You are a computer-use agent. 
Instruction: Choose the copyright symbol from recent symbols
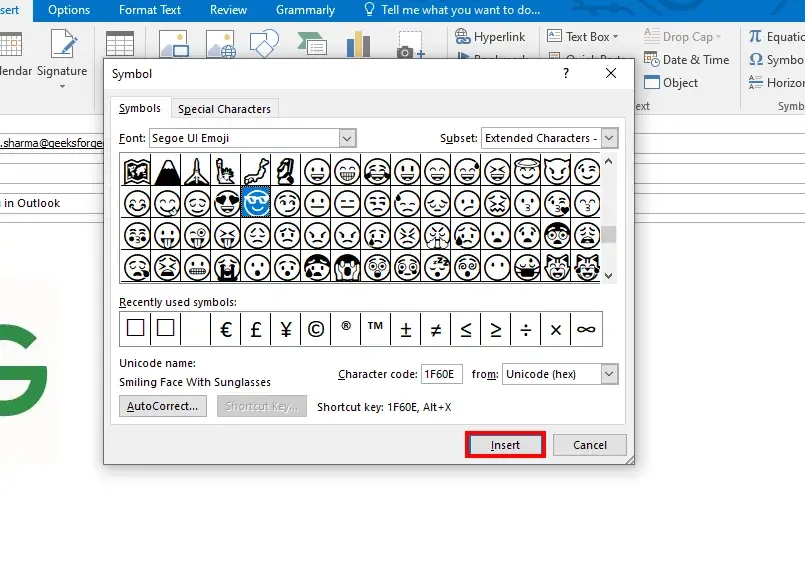316,328
